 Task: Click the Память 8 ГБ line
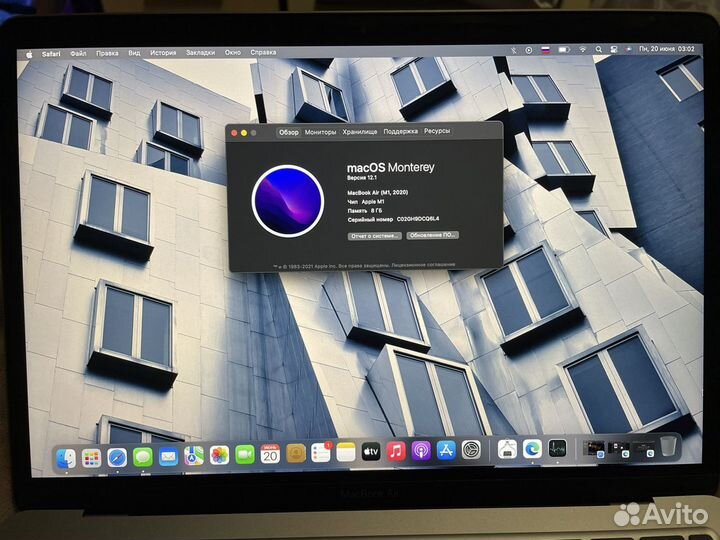365,211
